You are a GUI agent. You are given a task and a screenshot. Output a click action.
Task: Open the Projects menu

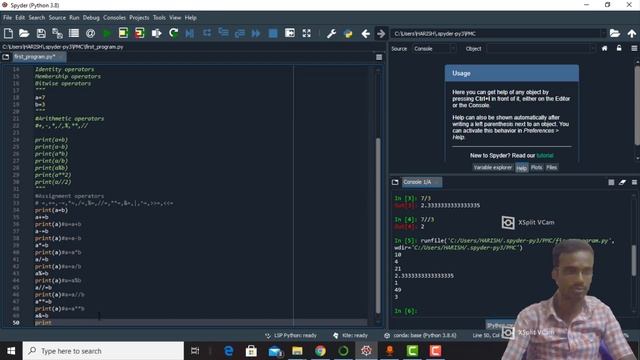(x=139, y=18)
